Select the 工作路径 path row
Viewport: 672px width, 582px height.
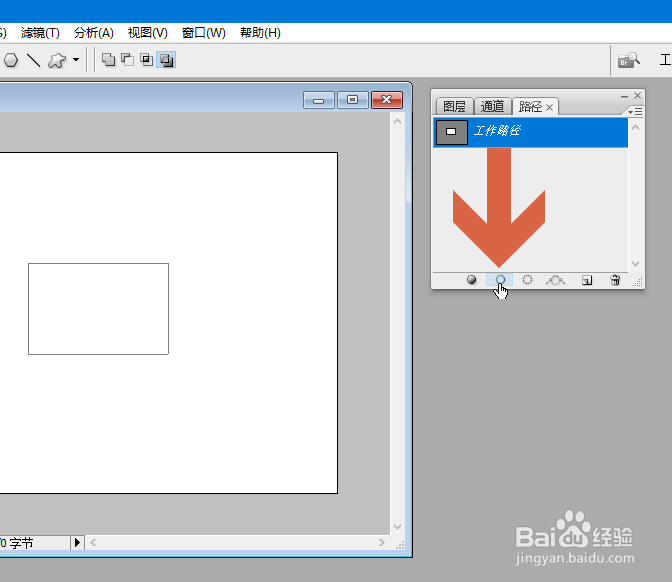tap(531, 132)
